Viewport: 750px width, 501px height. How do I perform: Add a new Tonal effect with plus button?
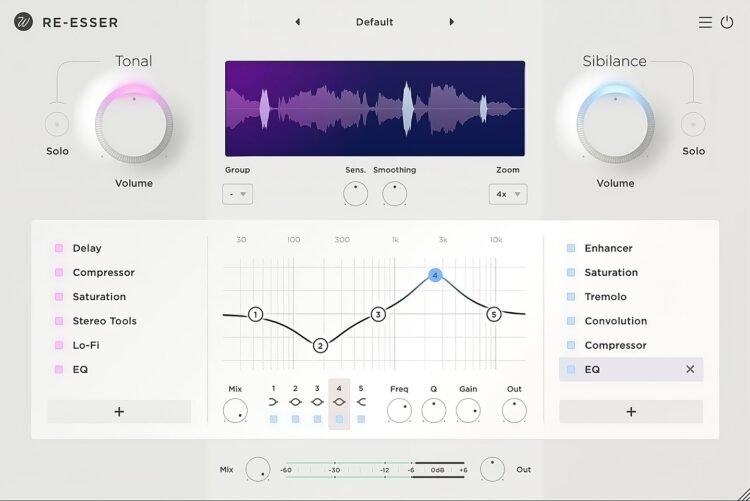119,411
